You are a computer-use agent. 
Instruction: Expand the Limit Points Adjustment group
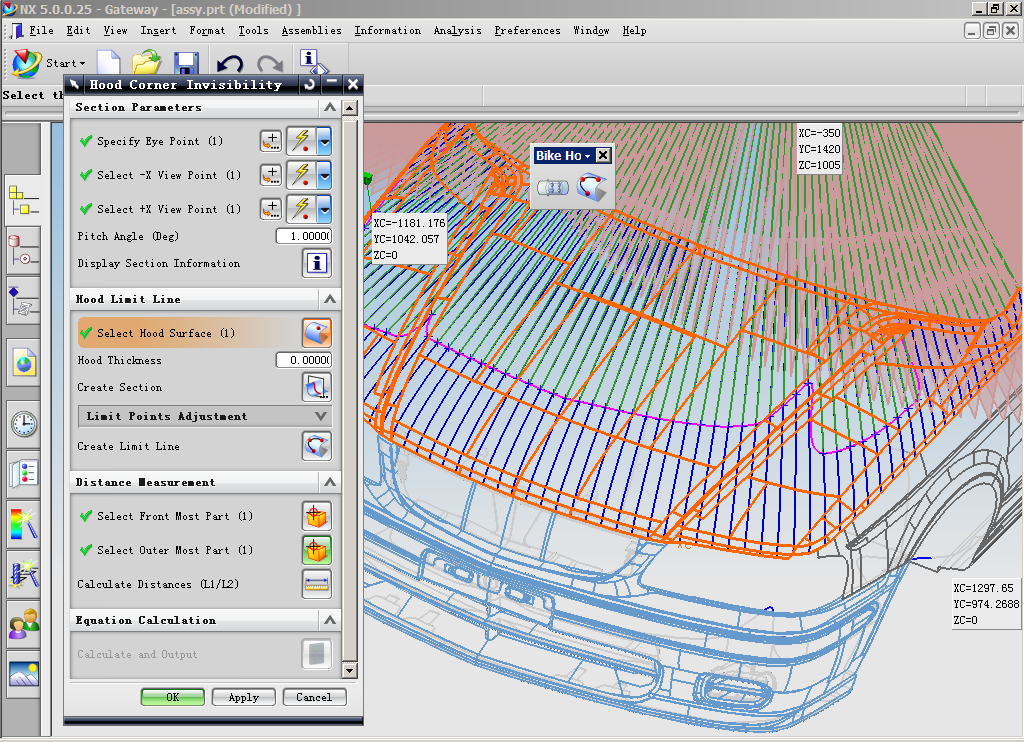click(x=320, y=416)
